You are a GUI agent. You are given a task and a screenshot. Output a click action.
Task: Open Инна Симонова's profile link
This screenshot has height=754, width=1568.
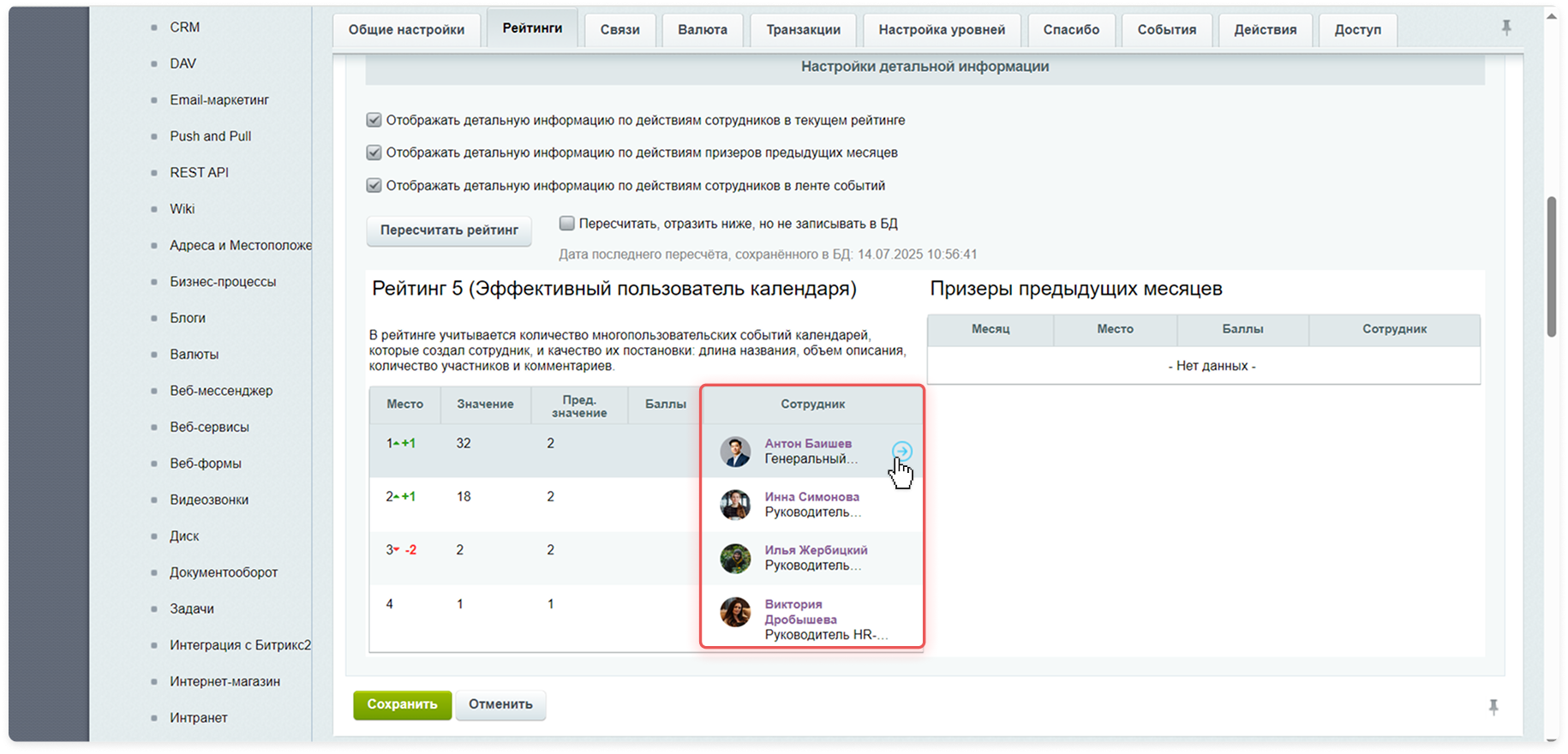811,497
